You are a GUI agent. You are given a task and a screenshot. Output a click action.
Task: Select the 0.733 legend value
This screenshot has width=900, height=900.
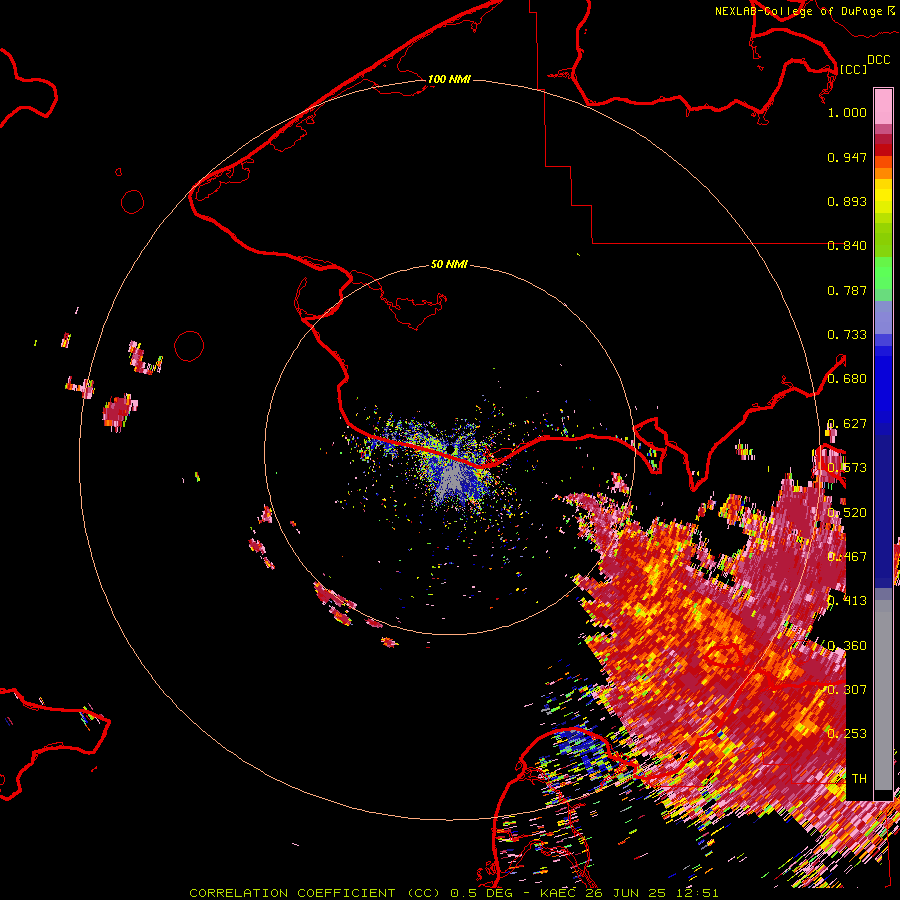[x=847, y=335]
